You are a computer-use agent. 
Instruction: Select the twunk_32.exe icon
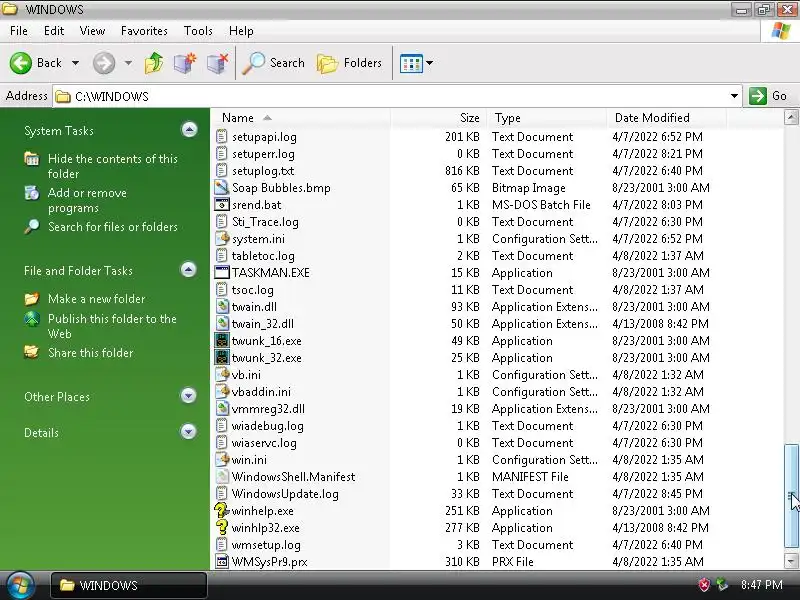pyautogui.click(x=221, y=358)
